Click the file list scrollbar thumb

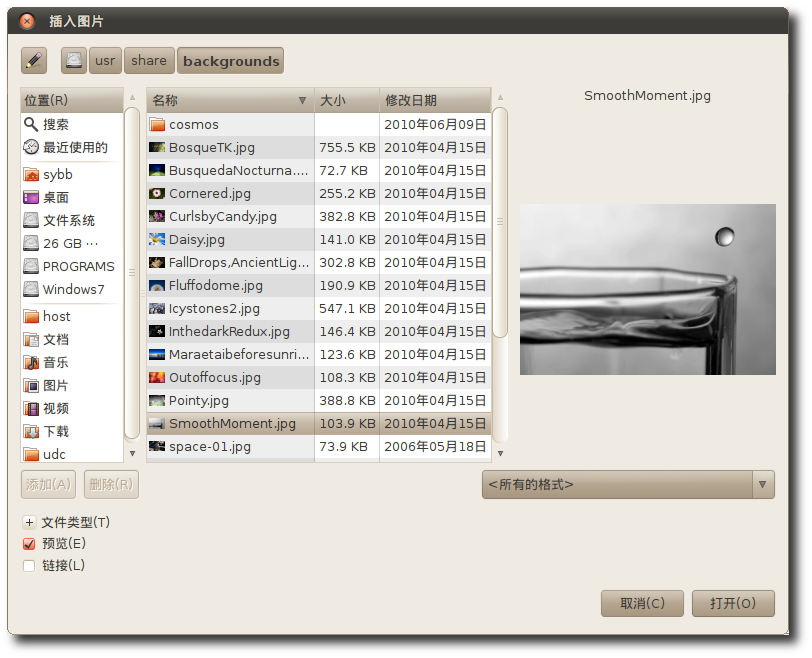click(x=500, y=222)
